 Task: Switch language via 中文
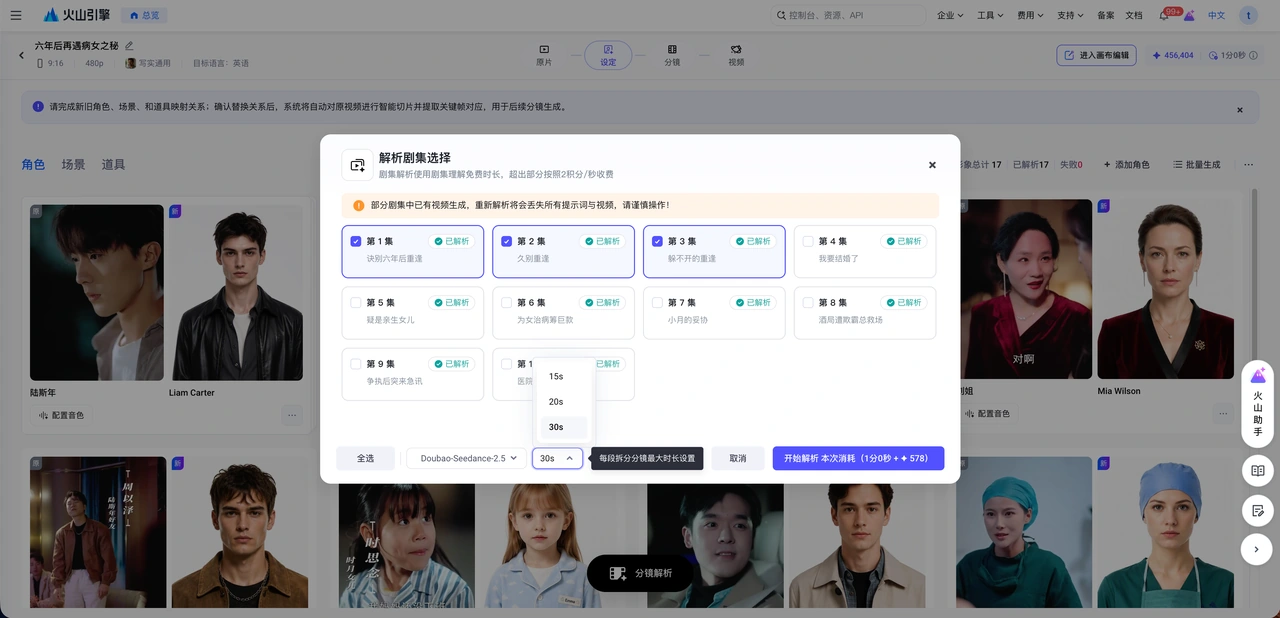pos(1216,15)
